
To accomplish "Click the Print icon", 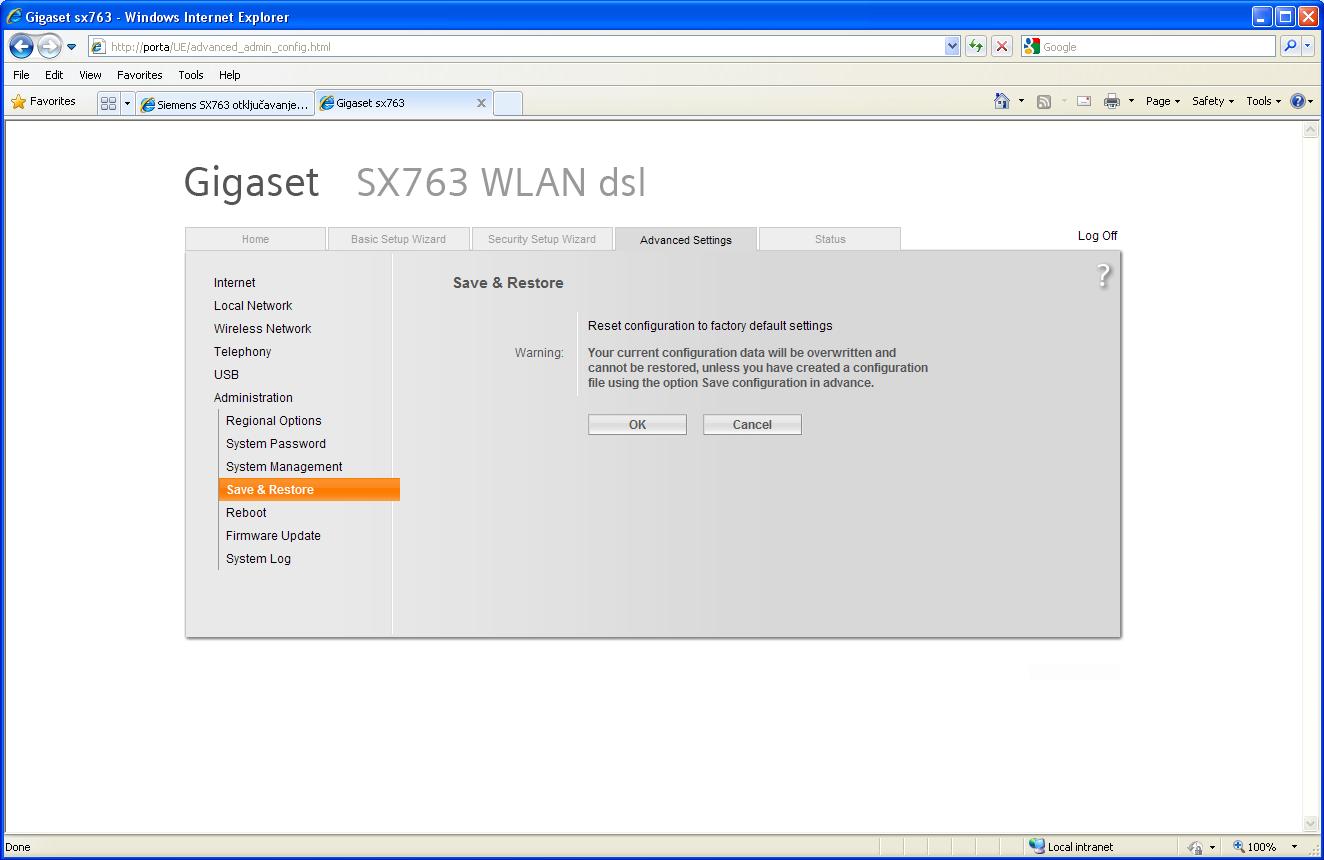I will pos(1111,101).
